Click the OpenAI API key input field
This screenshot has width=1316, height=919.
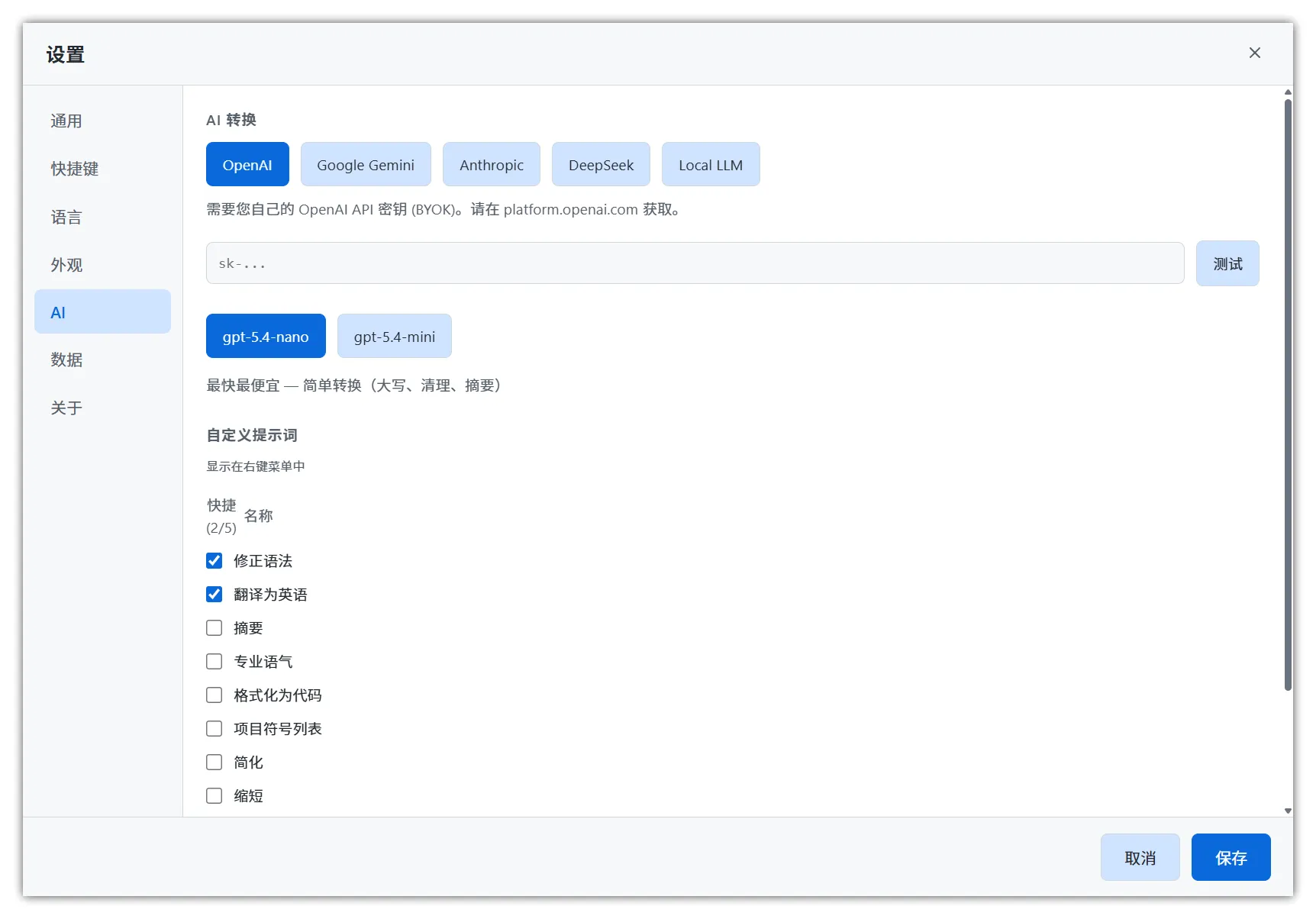[x=695, y=263]
